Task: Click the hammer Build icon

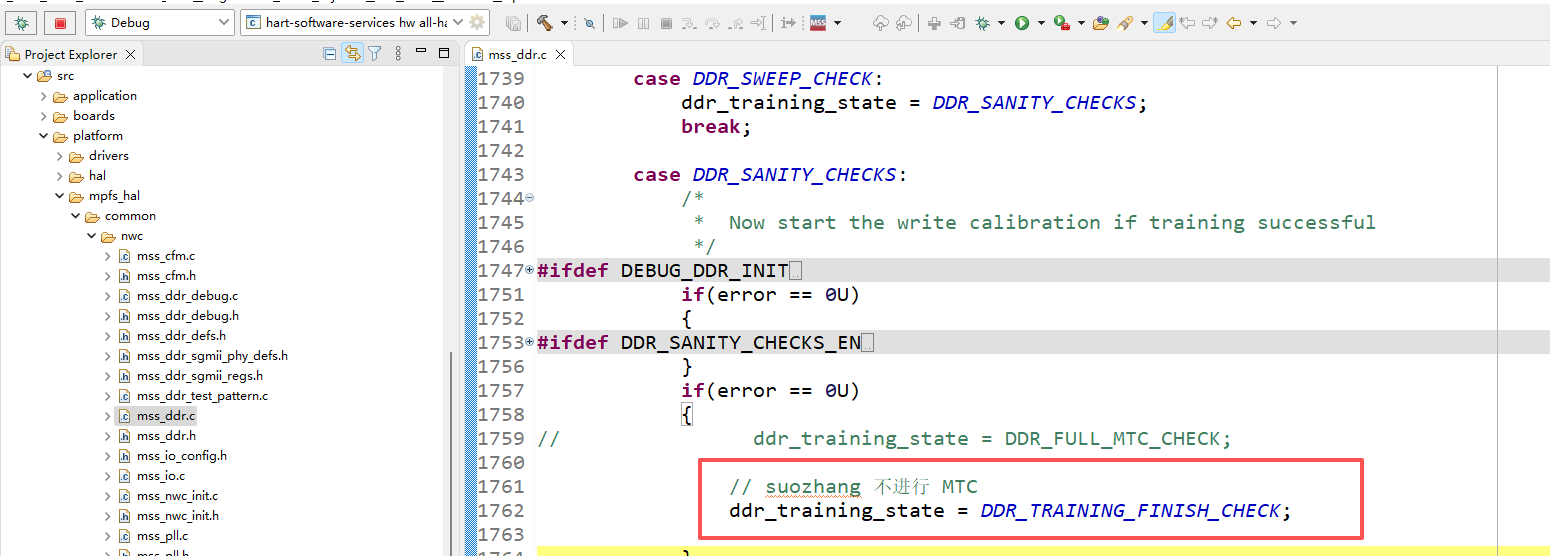Action: click(x=545, y=23)
